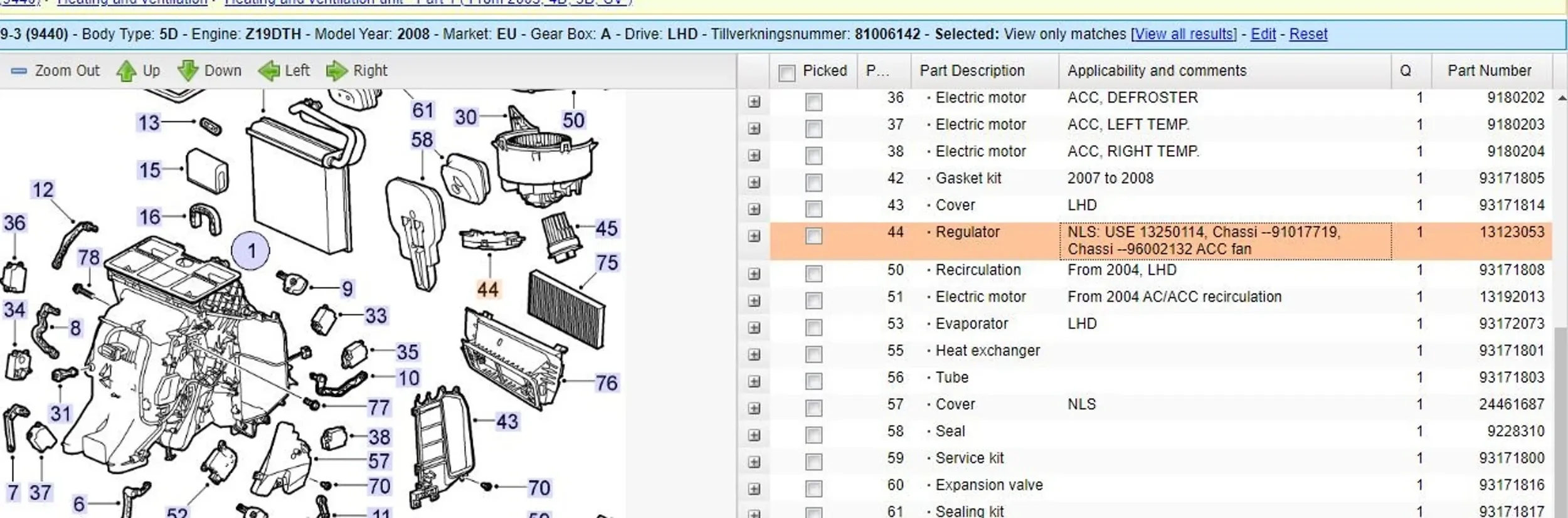Click the Reset link

pos(1308,34)
